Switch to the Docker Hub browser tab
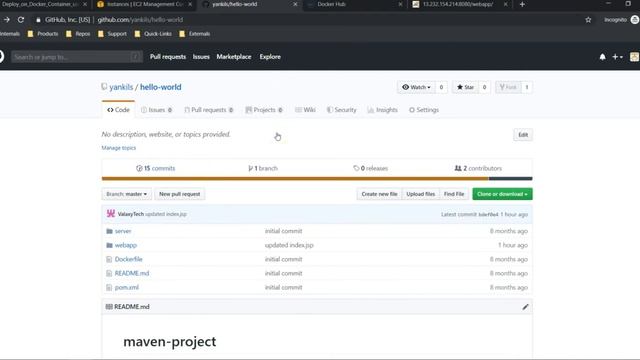Image resolution: width=640 pixels, height=360 pixels. 354,4
